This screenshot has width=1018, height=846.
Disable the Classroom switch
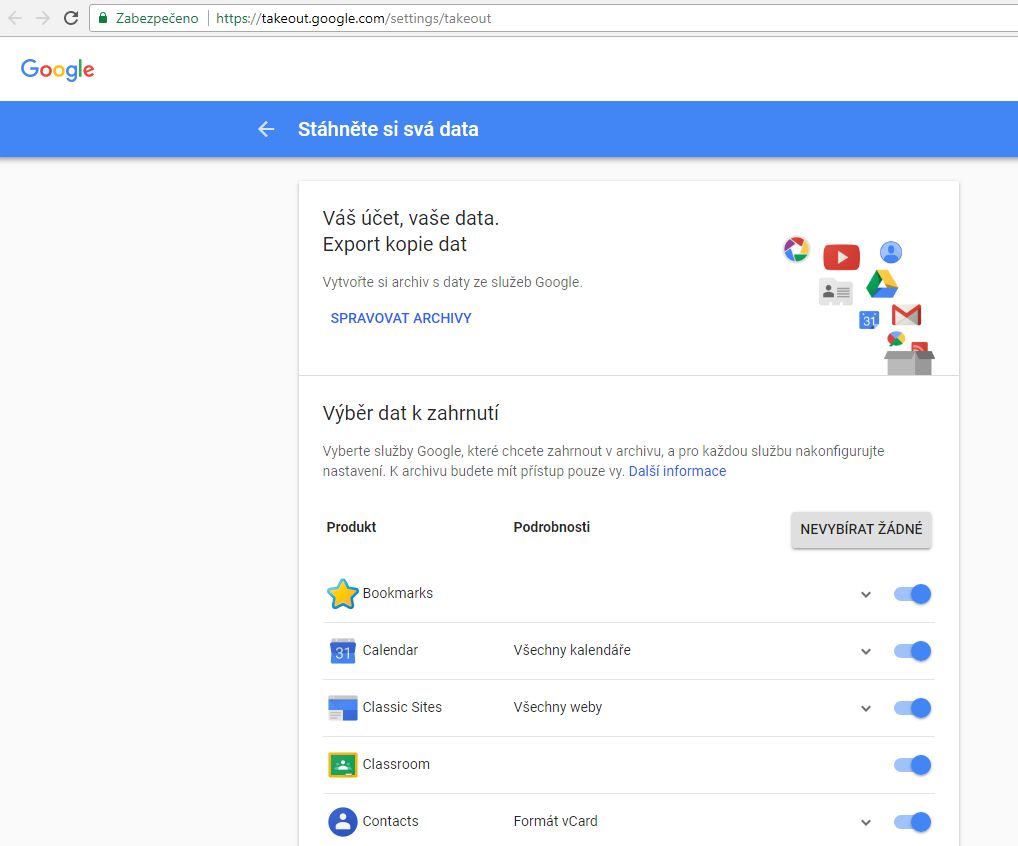pos(912,765)
